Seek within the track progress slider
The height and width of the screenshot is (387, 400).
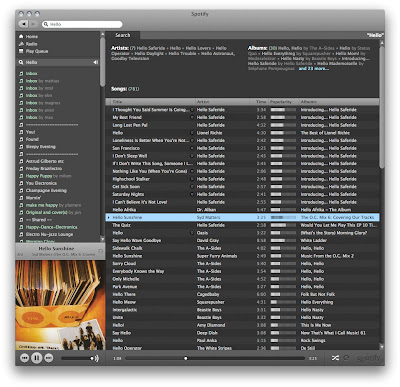tap(215, 358)
